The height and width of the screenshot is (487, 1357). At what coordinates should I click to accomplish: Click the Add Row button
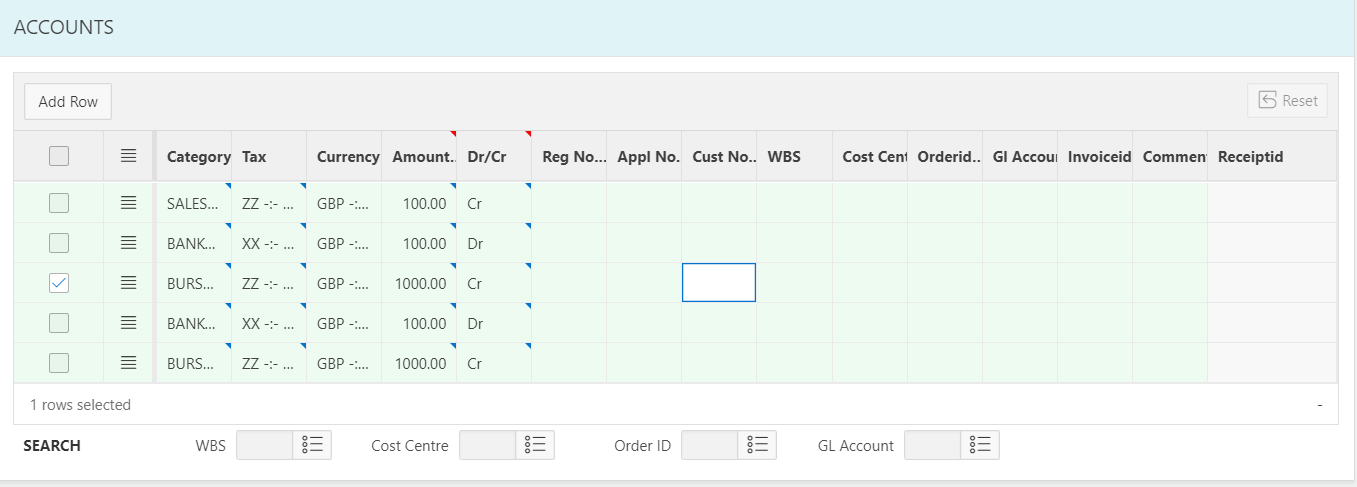coord(68,101)
